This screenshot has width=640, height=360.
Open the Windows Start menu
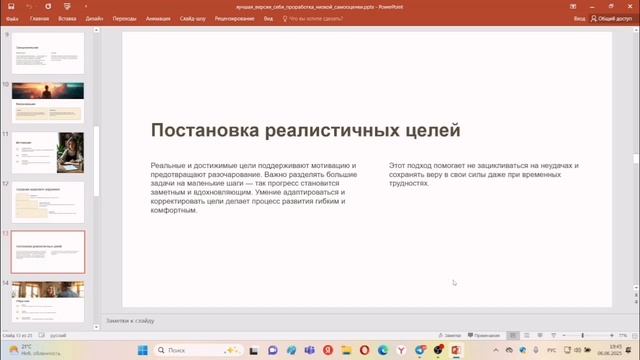[142, 350]
